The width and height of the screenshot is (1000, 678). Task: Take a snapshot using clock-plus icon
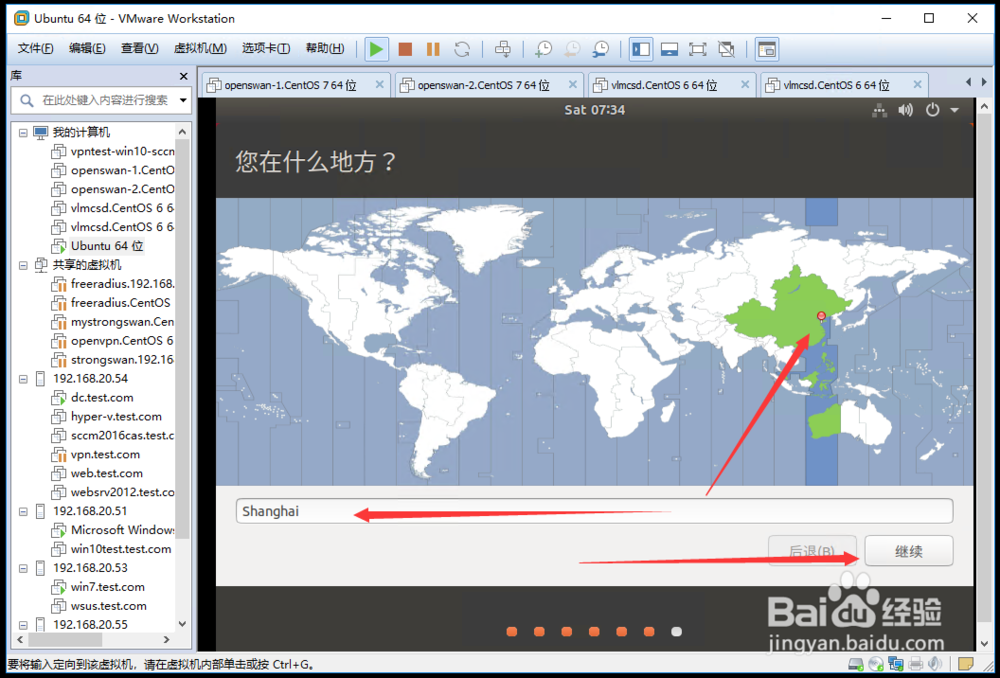[x=543, y=49]
